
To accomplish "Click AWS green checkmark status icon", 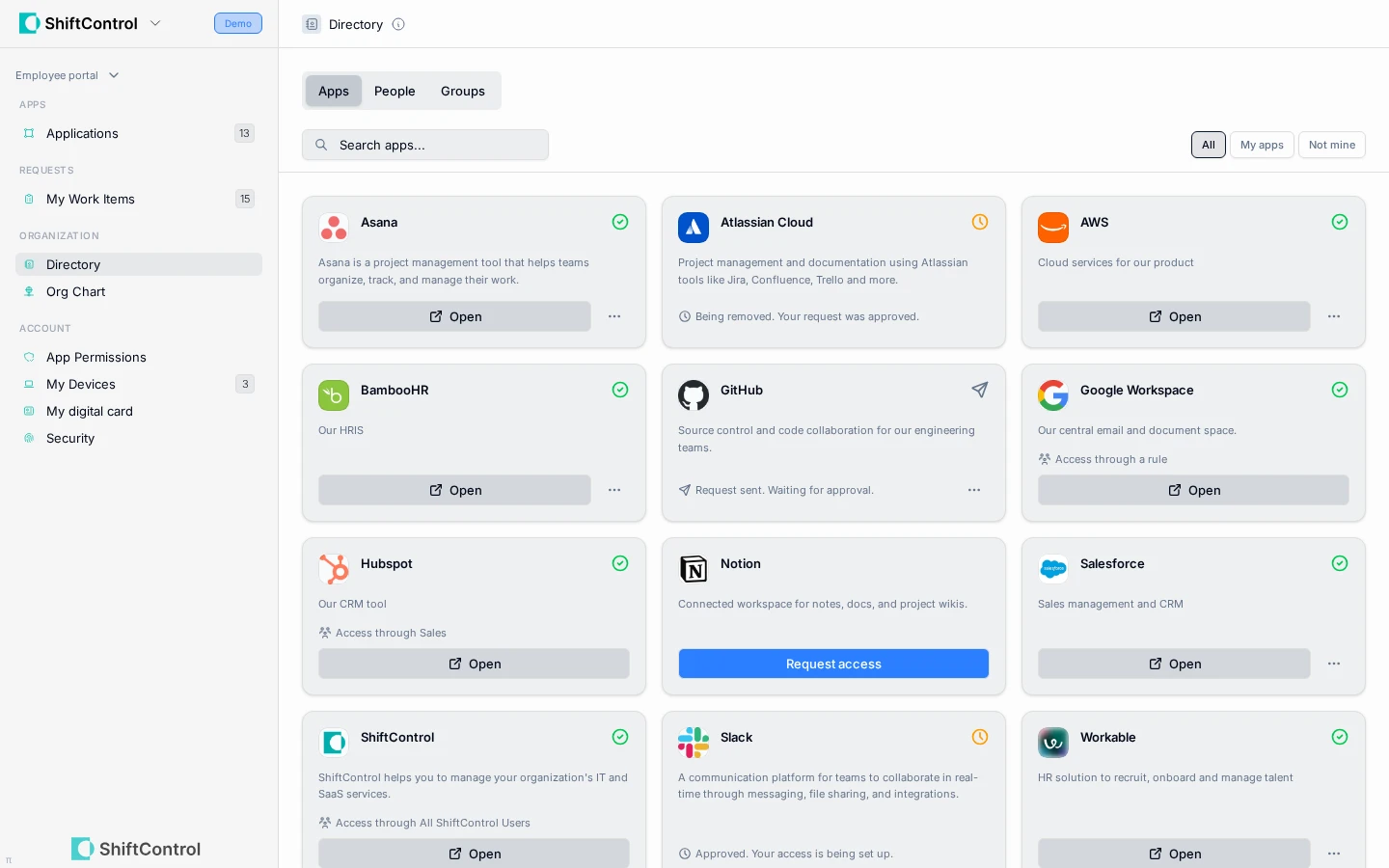I will [1340, 222].
